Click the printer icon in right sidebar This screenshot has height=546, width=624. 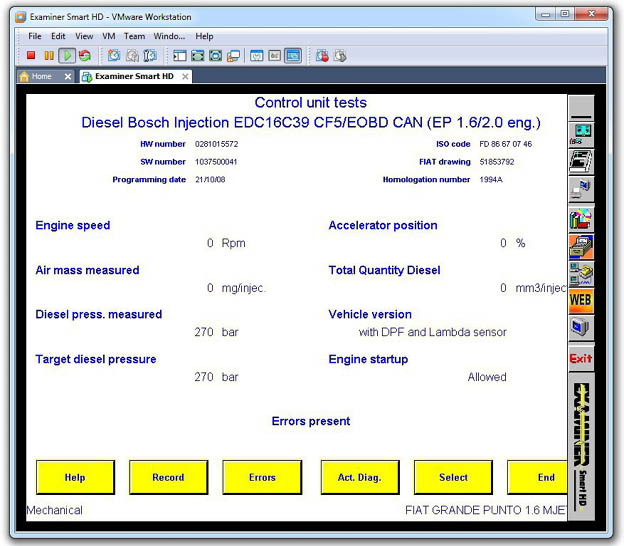coord(581,160)
